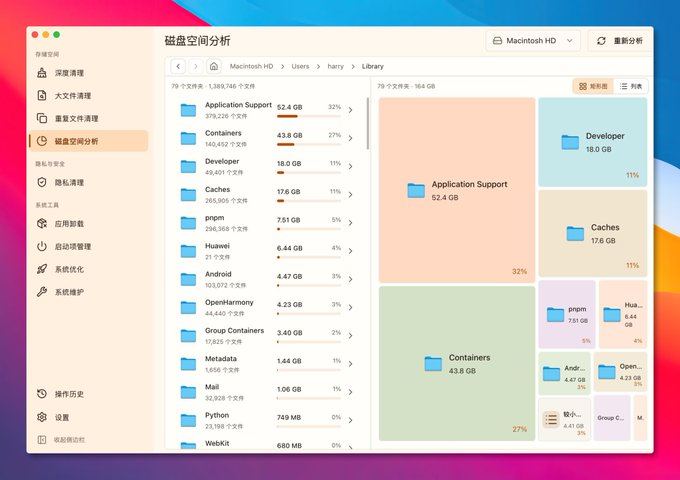Image resolution: width=680 pixels, height=480 pixels.
Task: Click Library in breadcrumb path
Action: coord(373,66)
